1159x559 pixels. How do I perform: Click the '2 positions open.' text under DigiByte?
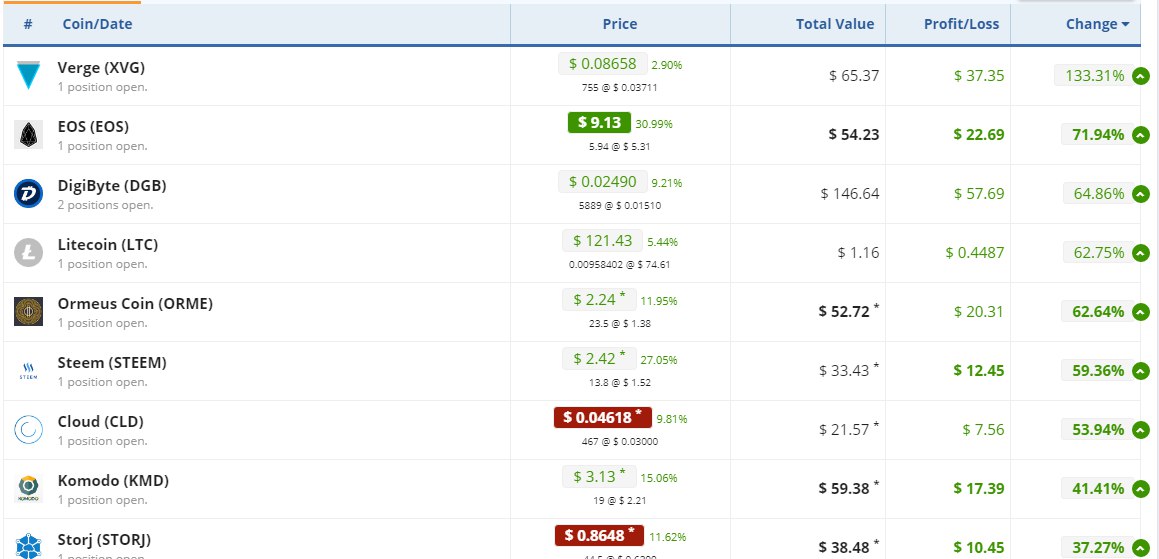[x=106, y=205]
